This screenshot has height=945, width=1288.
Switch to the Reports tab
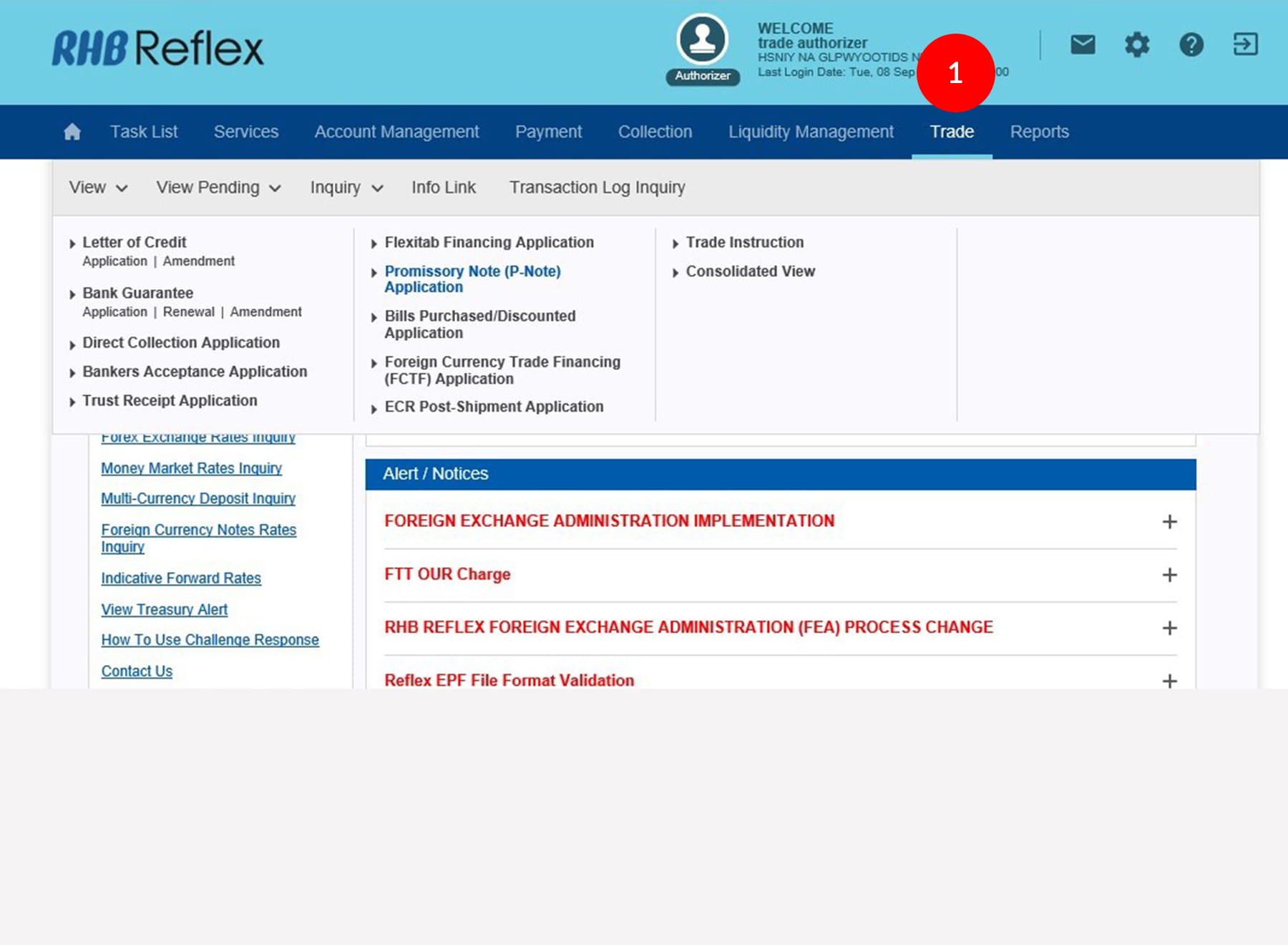[1039, 132]
